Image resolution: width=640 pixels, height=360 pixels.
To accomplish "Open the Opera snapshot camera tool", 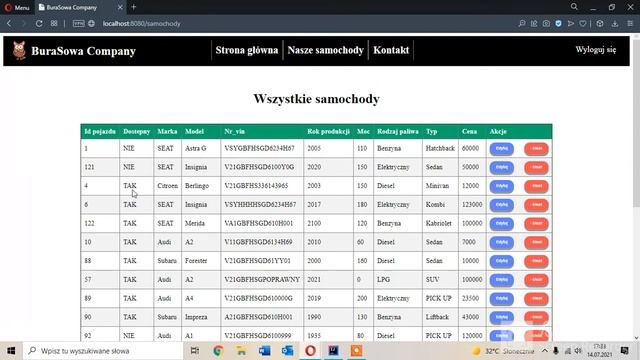I will pos(546,24).
